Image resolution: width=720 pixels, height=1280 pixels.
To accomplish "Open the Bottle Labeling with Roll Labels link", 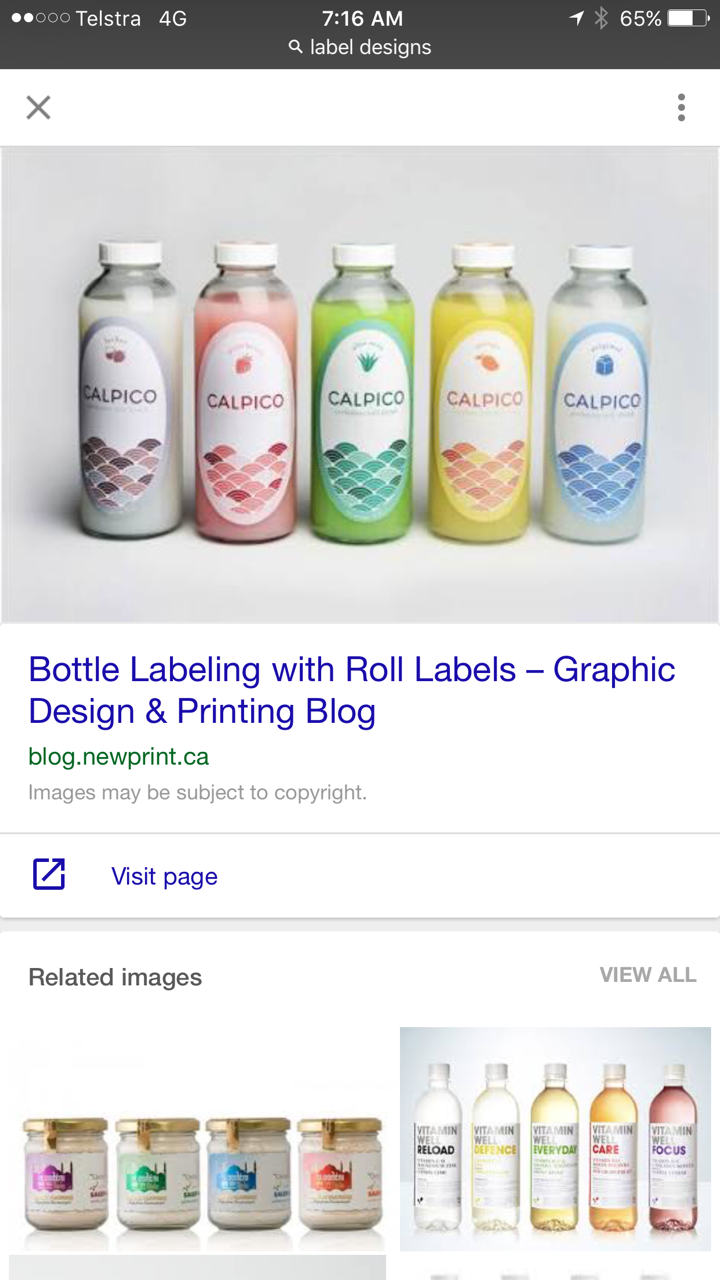I will tap(351, 690).
